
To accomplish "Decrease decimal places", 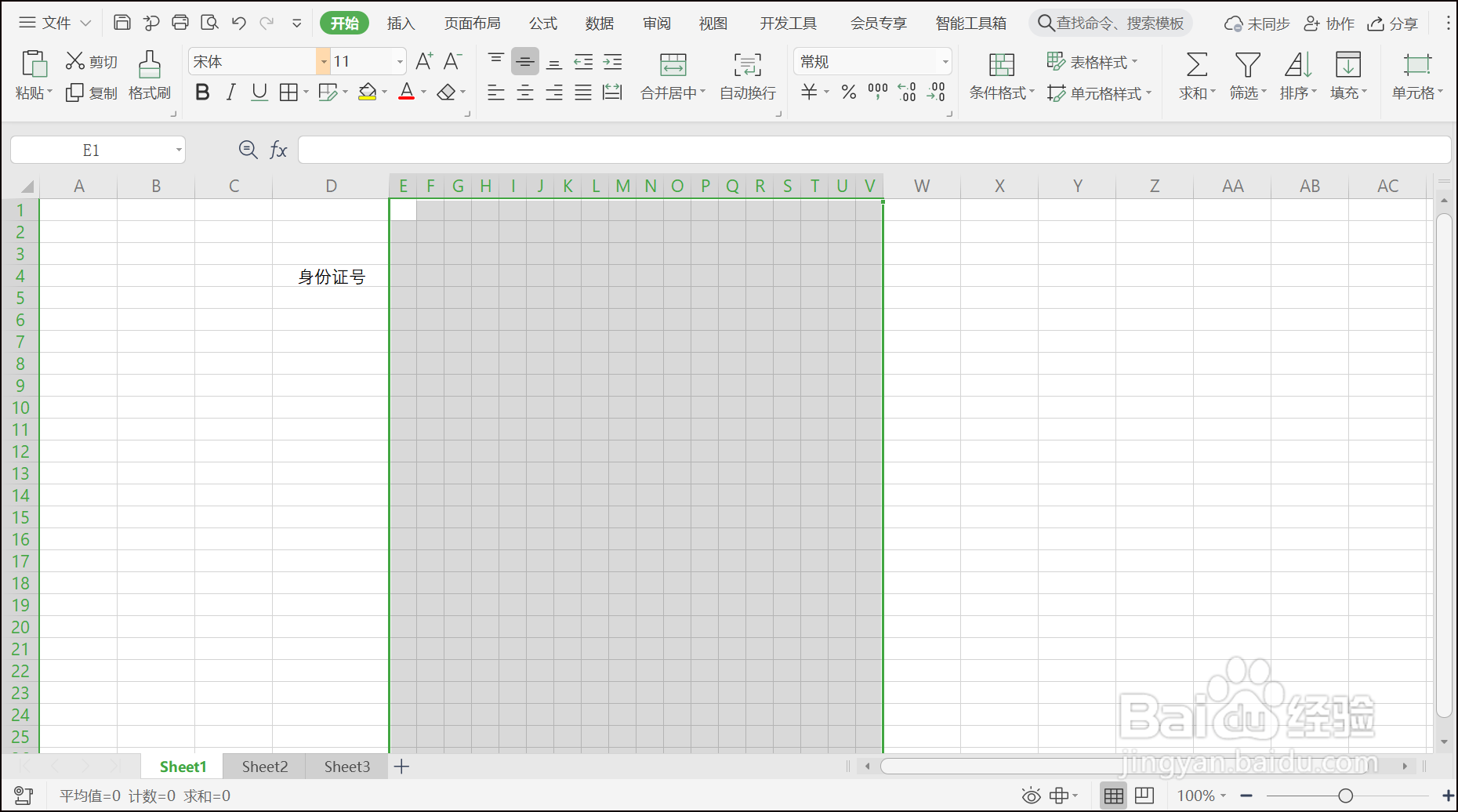I will point(937,92).
